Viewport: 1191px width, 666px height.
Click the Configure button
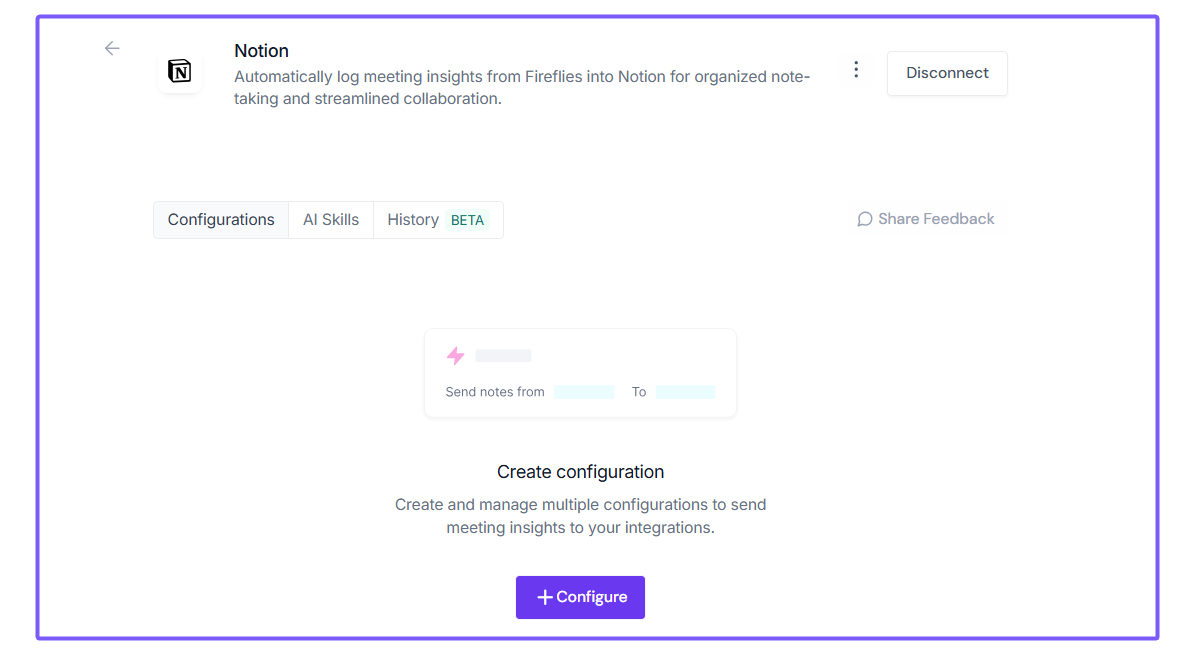click(580, 598)
